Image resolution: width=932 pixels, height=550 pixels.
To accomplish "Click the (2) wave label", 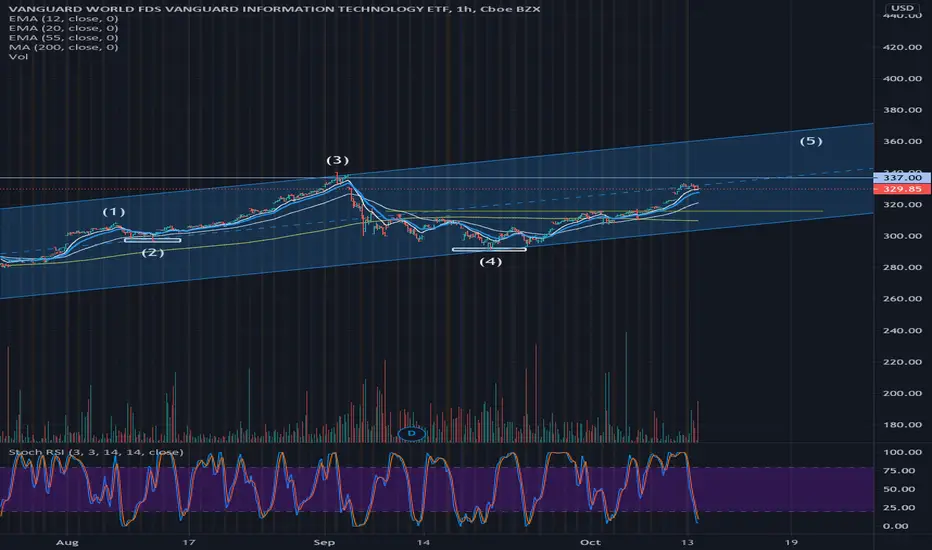I will click(x=152, y=252).
